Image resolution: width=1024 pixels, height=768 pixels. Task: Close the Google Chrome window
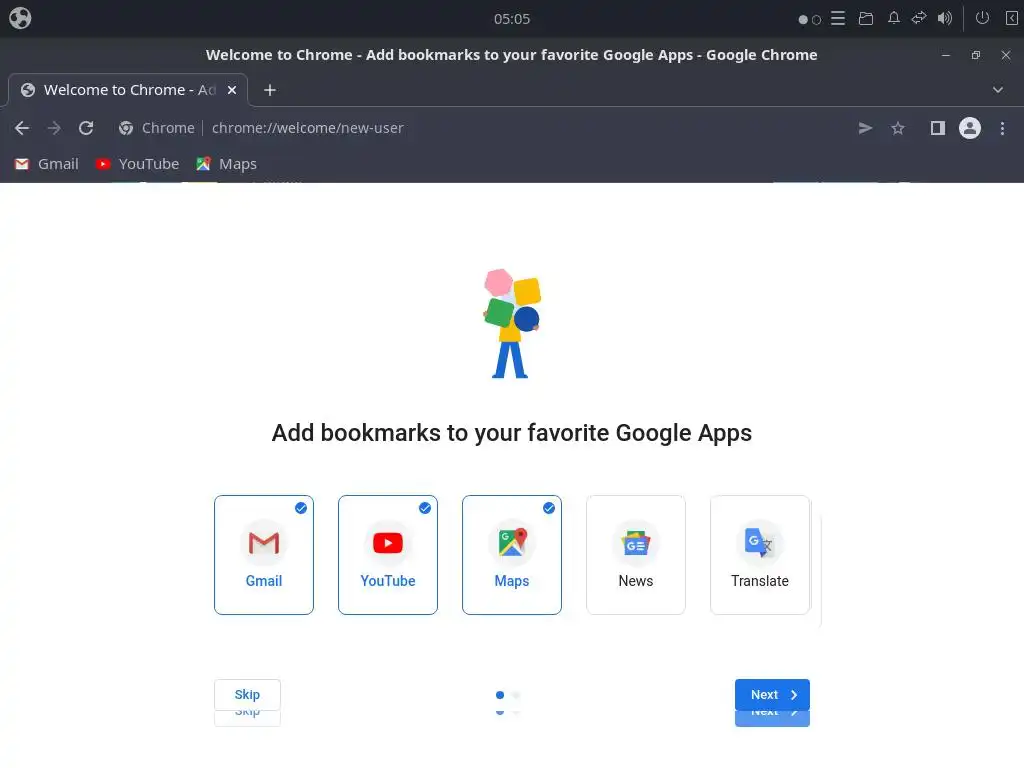click(x=1006, y=56)
